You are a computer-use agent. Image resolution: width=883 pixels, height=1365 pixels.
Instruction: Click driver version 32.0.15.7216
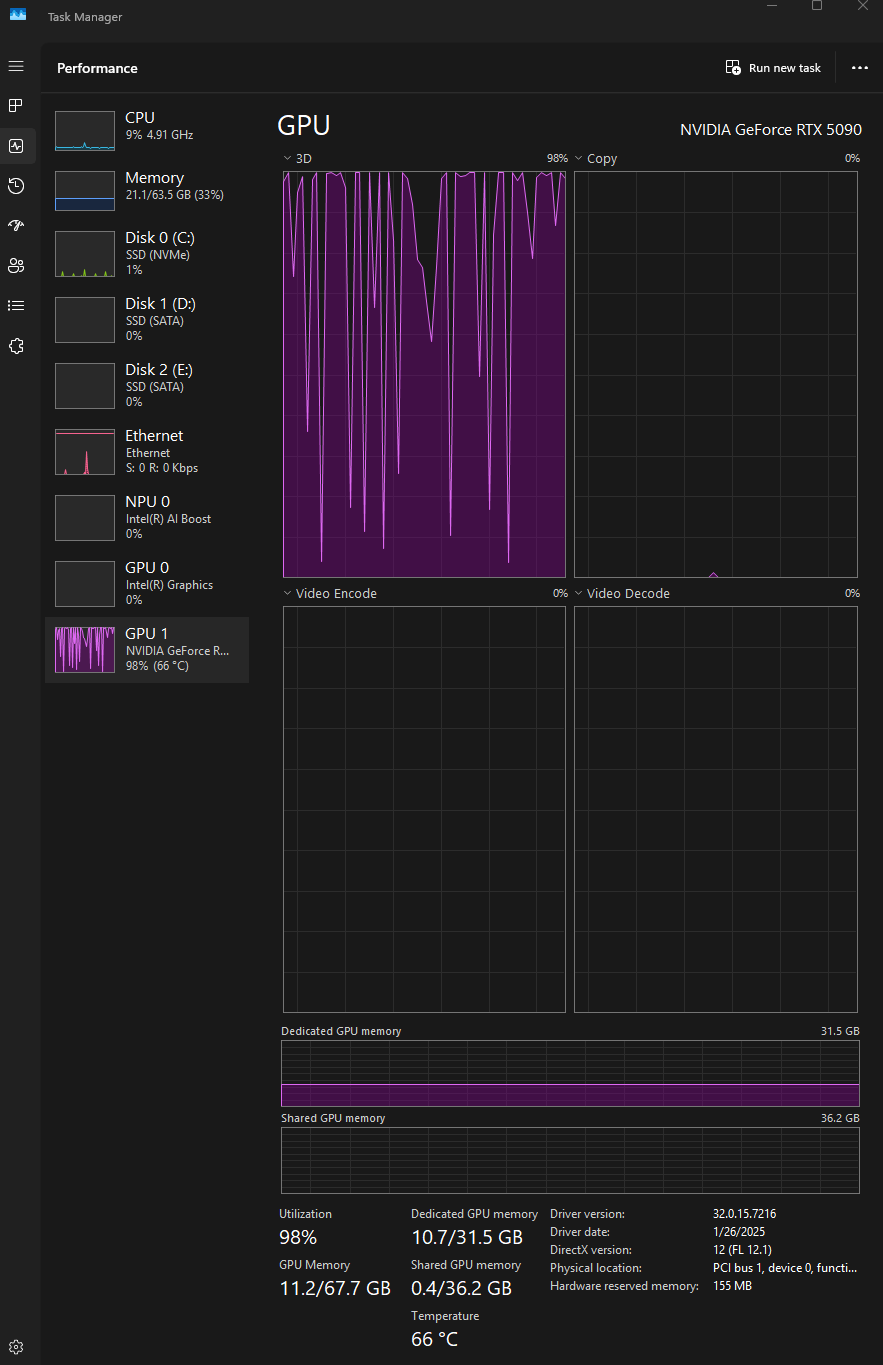744,1214
